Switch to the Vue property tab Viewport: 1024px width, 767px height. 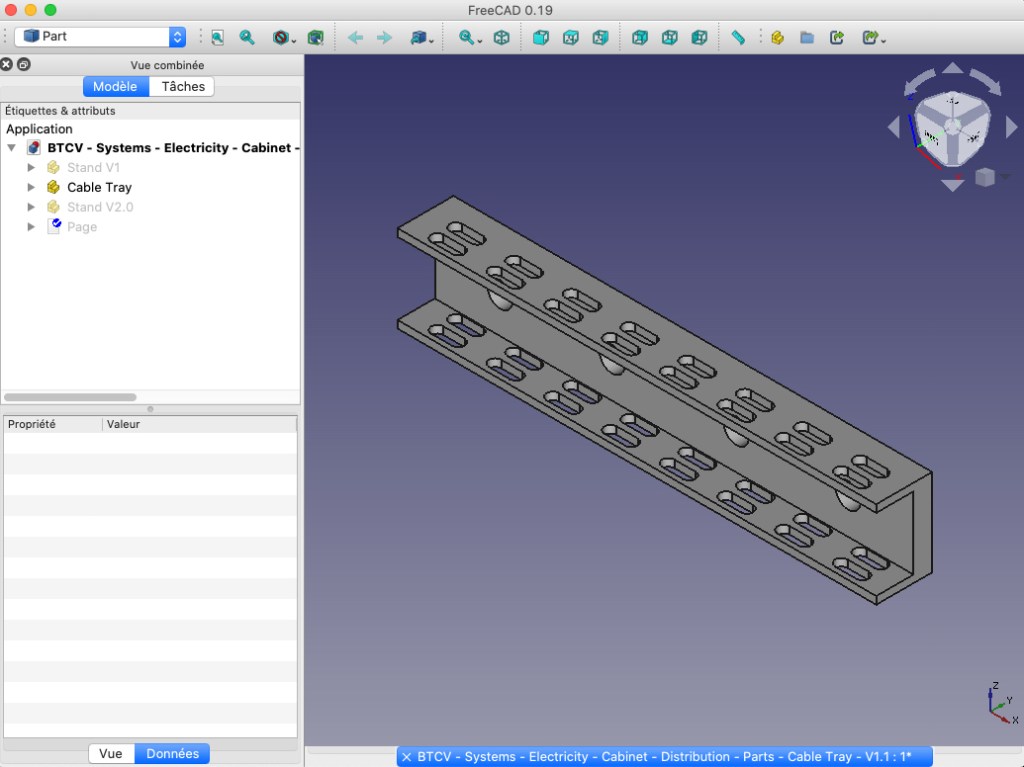coord(111,753)
